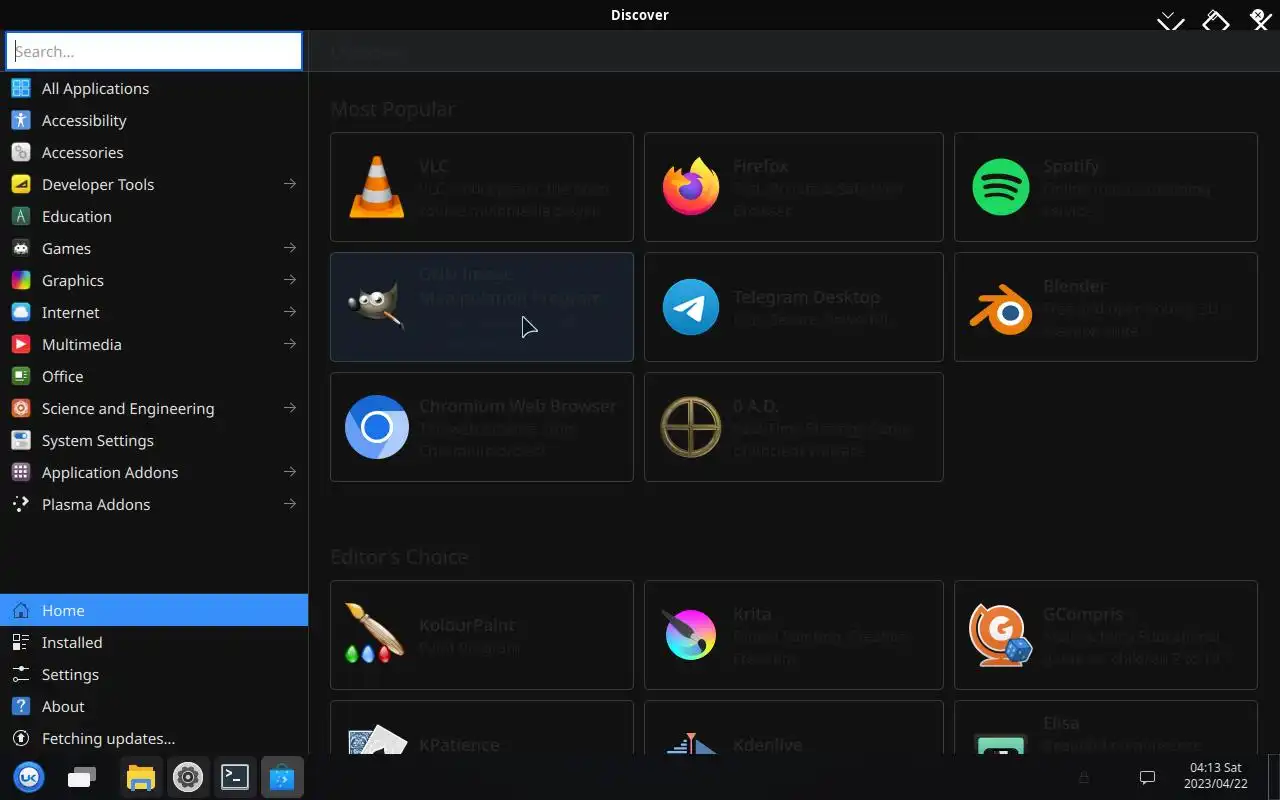Expand the Multimedia category arrow
The image size is (1280, 800).
click(x=290, y=344)
